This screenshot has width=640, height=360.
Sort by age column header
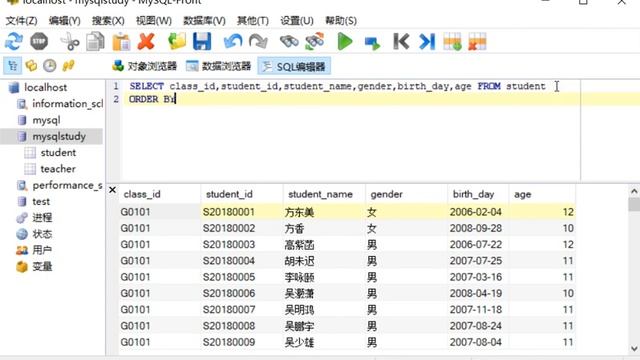542,194
